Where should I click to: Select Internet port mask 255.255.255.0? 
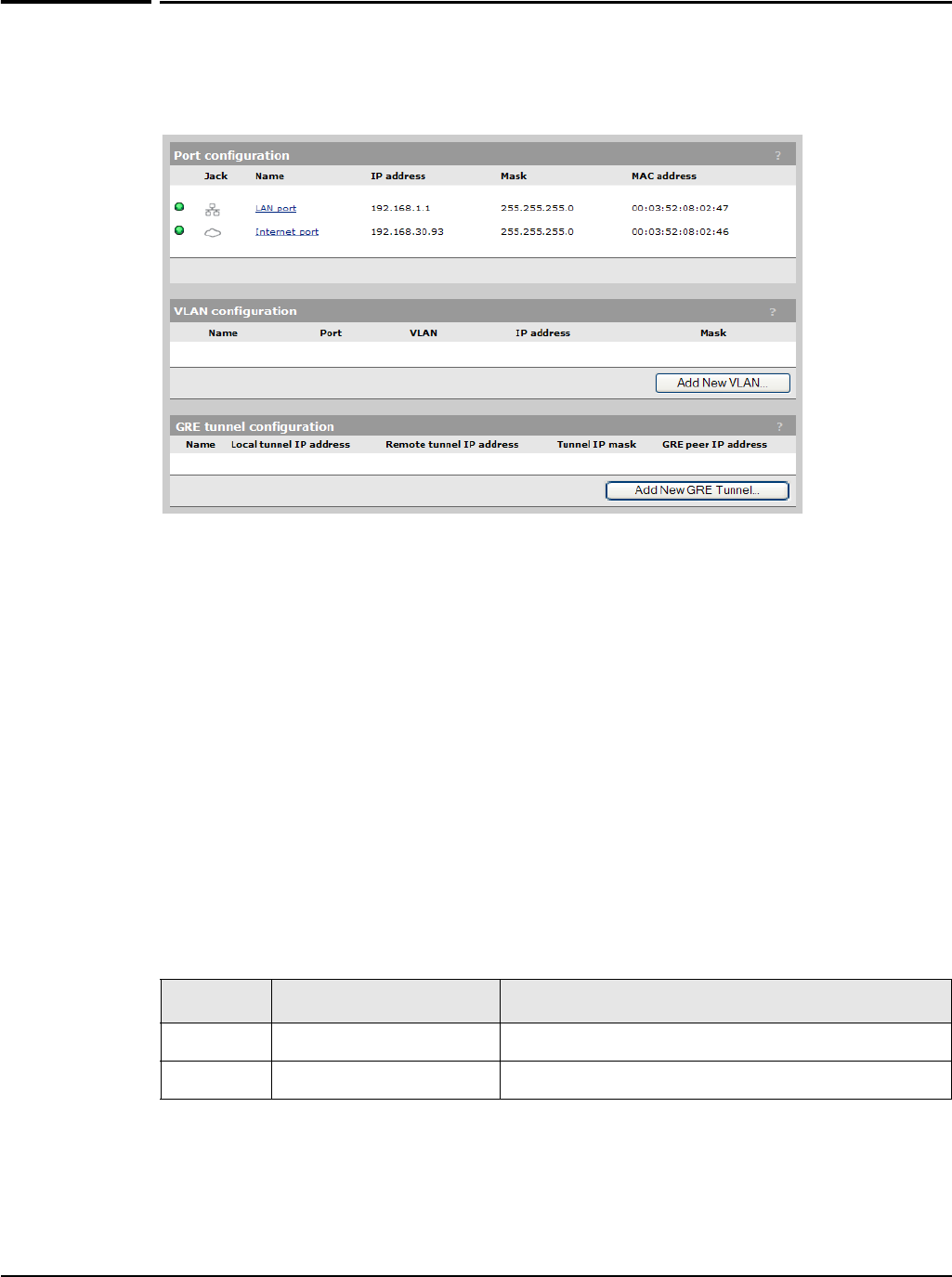[537, 231]
